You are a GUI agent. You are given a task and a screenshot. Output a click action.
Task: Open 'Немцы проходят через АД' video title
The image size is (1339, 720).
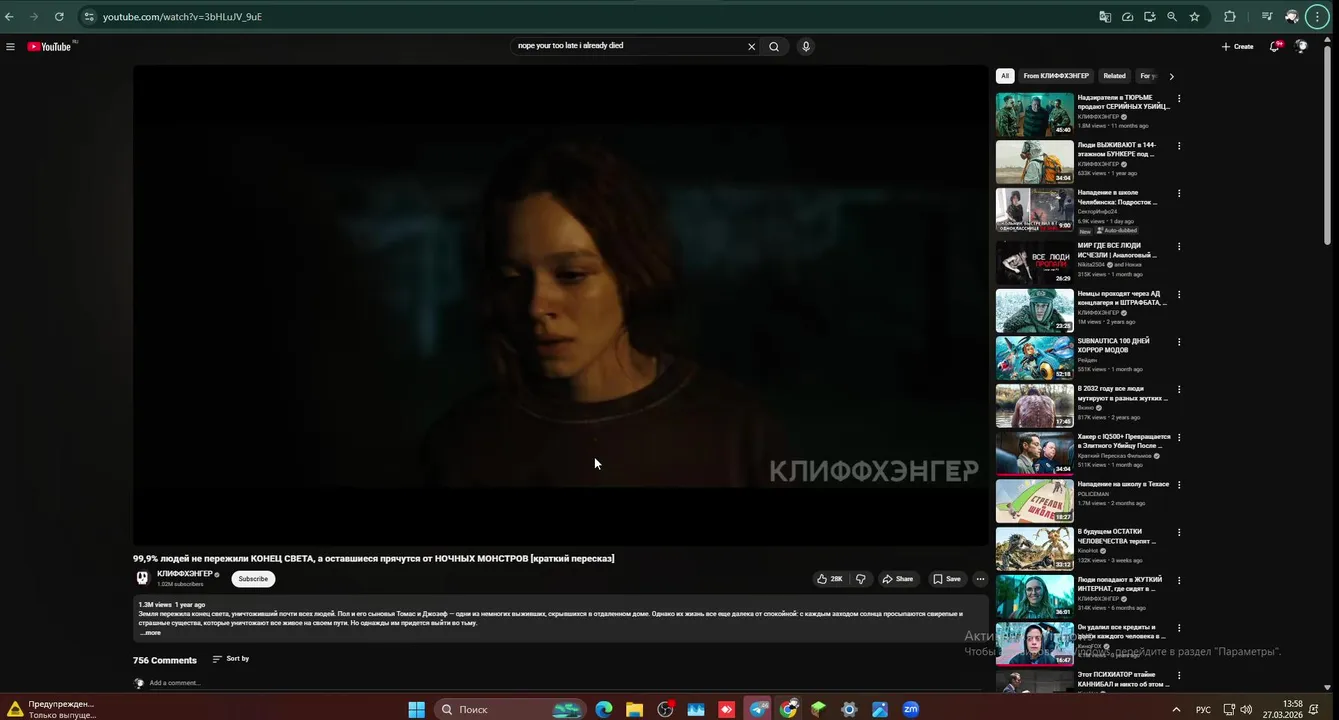(1122, 298)
